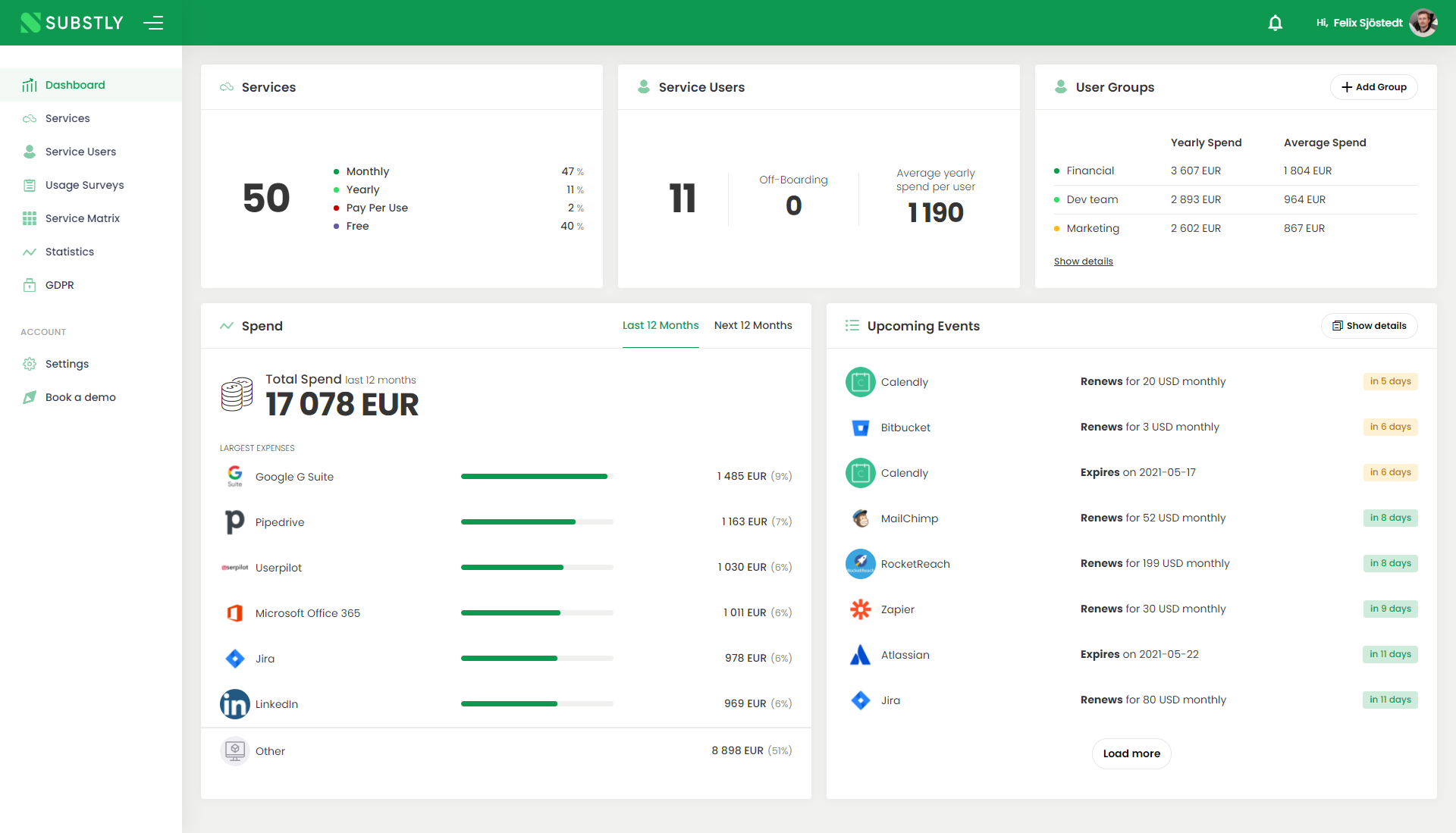Open GDPR in the sidebar
This screenshot has width=1456, height=833.
[91, 285]
